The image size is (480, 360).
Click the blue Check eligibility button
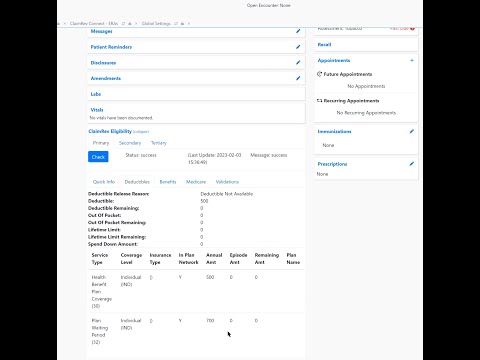click(x=98, y=157)
